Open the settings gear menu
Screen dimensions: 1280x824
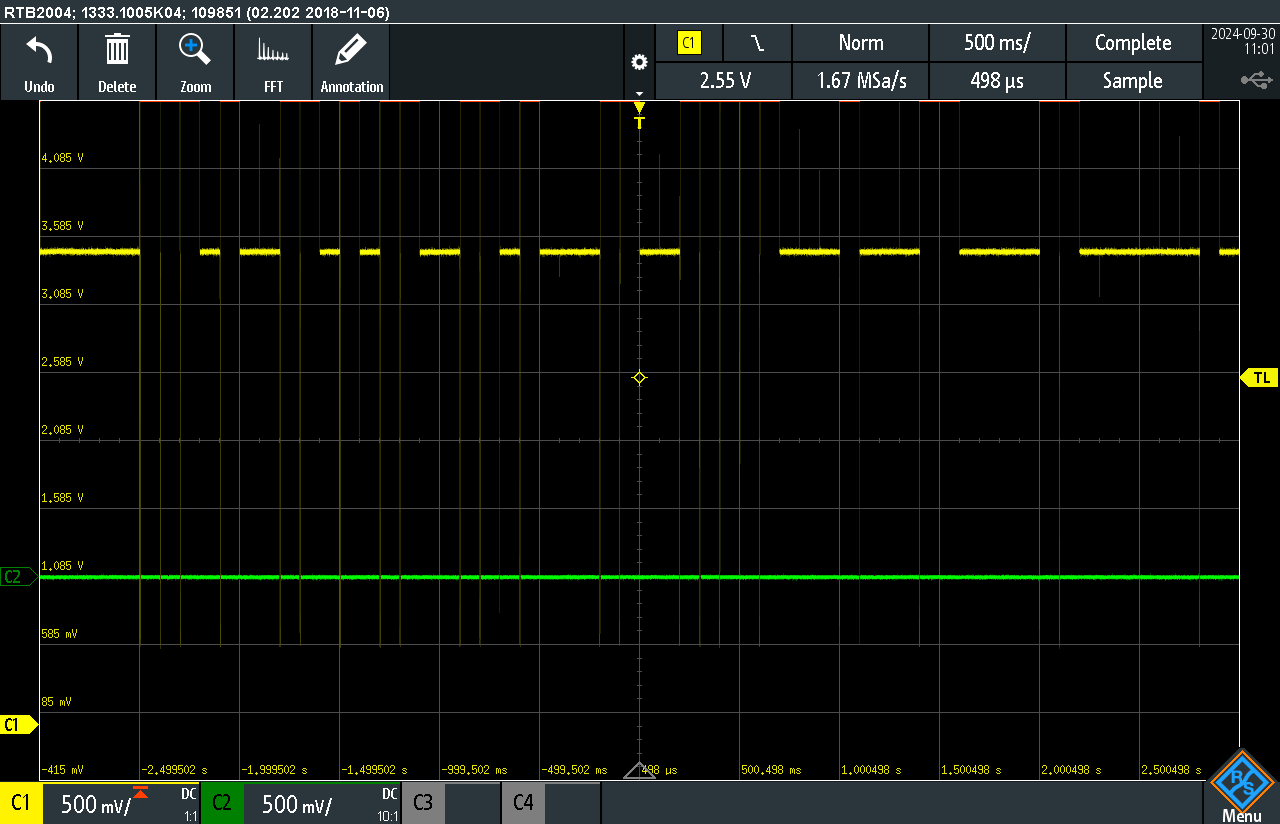pyautogui.click(x=639, y=61)
